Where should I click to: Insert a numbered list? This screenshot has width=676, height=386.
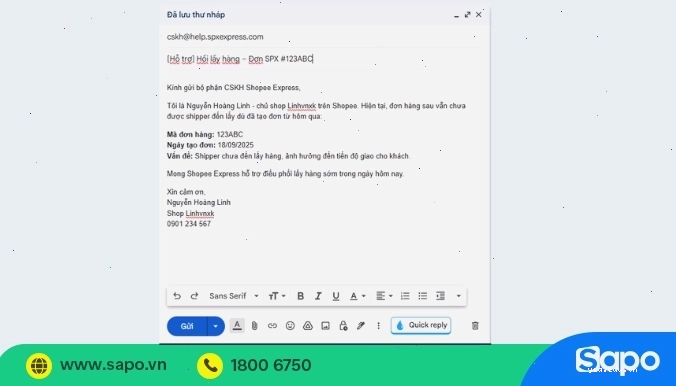pos(405,296)
